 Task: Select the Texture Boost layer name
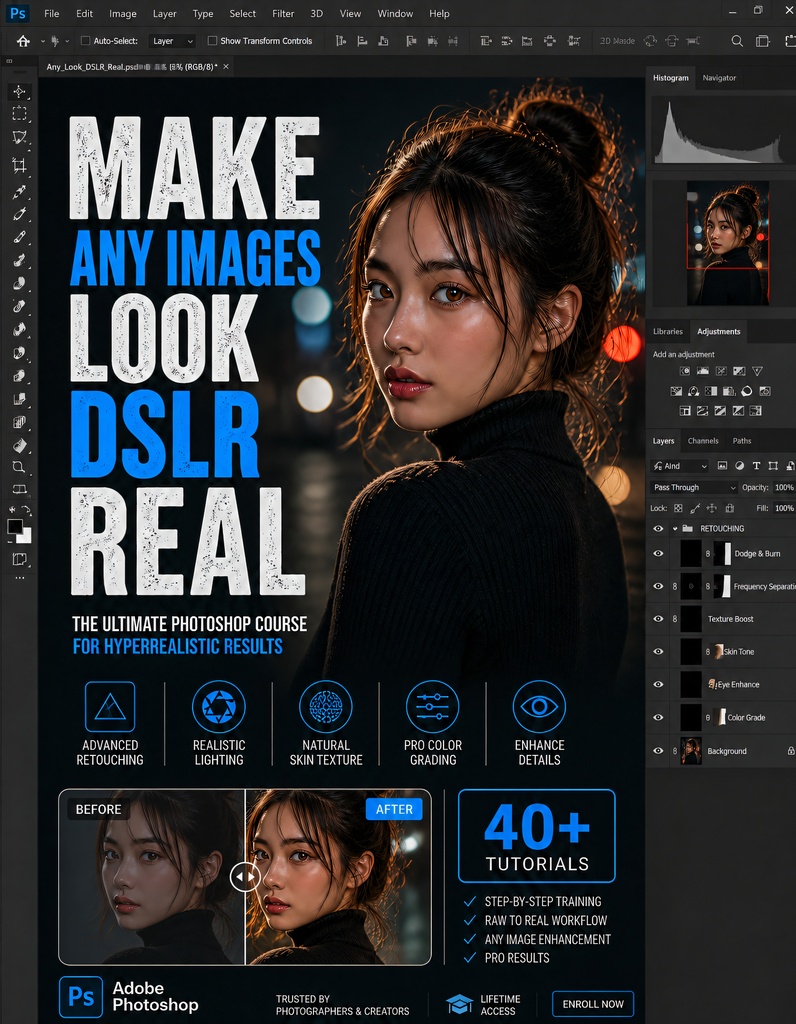[x=731, y=618]
